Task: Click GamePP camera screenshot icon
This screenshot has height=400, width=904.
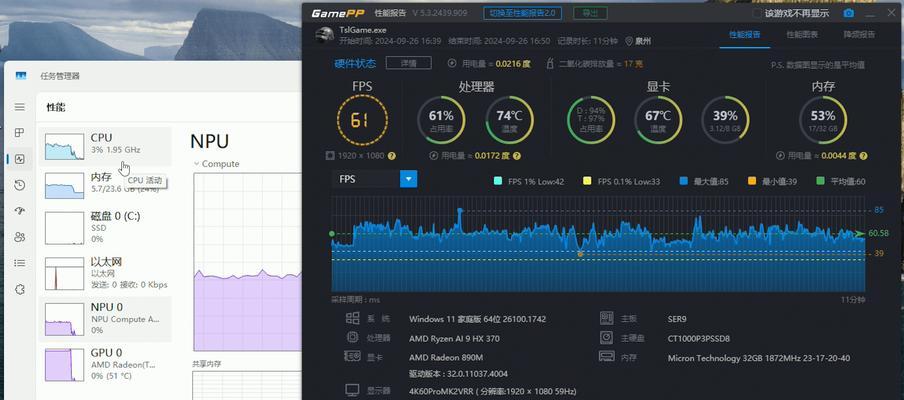Action: (x=849, y=13)
